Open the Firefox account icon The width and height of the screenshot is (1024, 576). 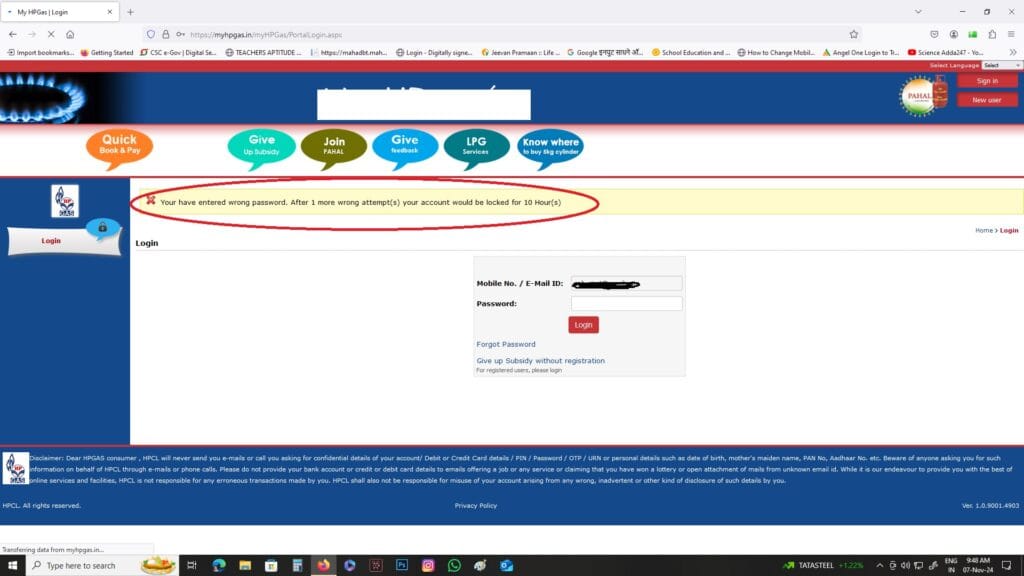pos(953,35)
